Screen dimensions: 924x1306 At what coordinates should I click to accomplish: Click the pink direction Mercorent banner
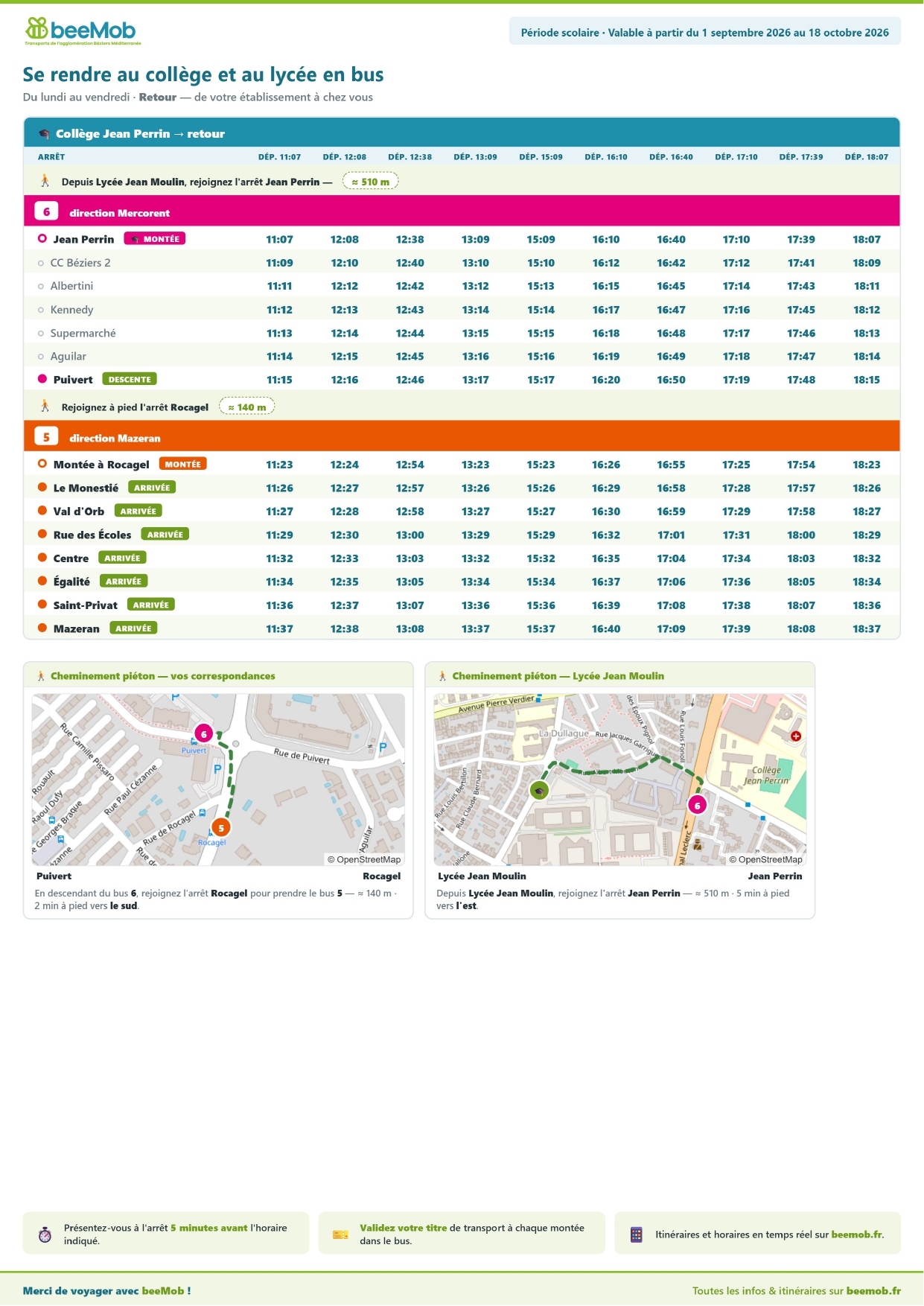[x=462, y=211]
